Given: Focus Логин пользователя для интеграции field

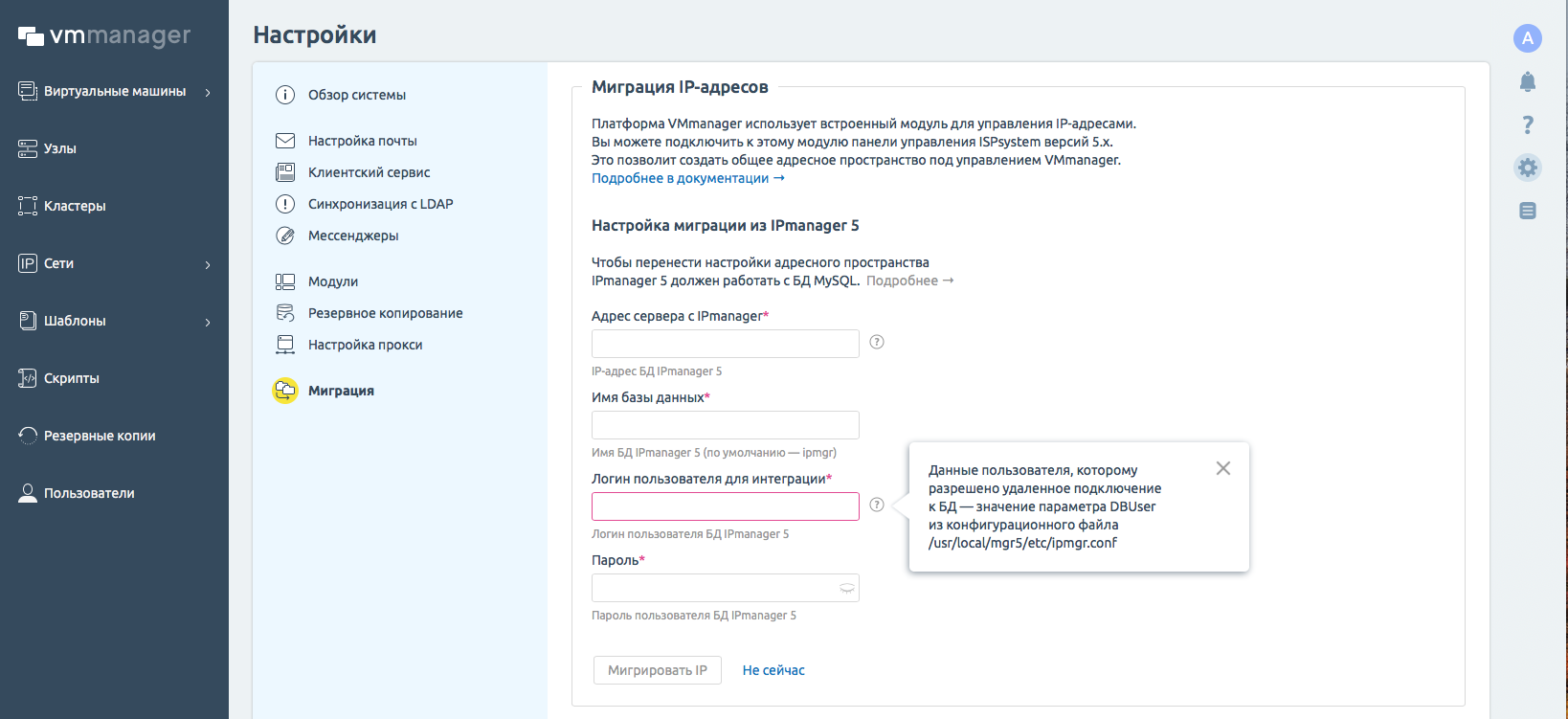Looking at the screenshot, I should [726, 506].
